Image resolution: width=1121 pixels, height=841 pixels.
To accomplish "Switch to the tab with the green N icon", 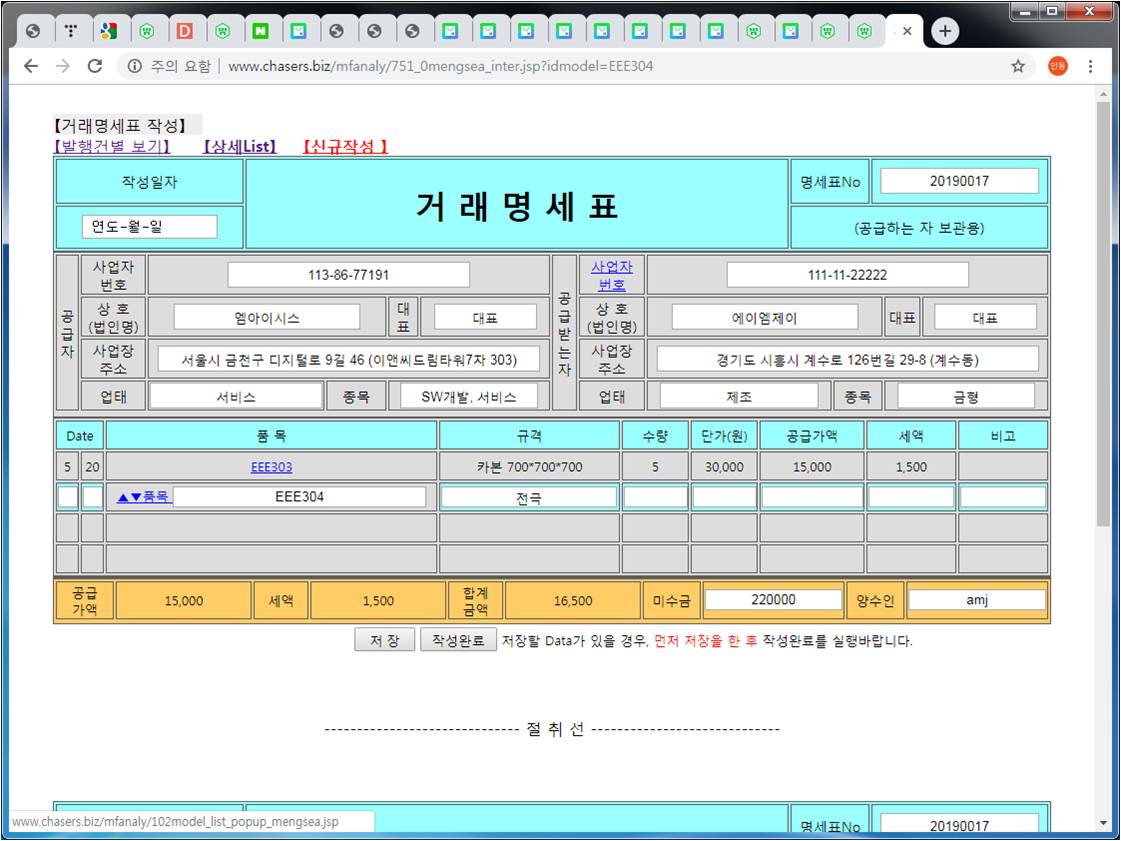I will tap(260, 31).
